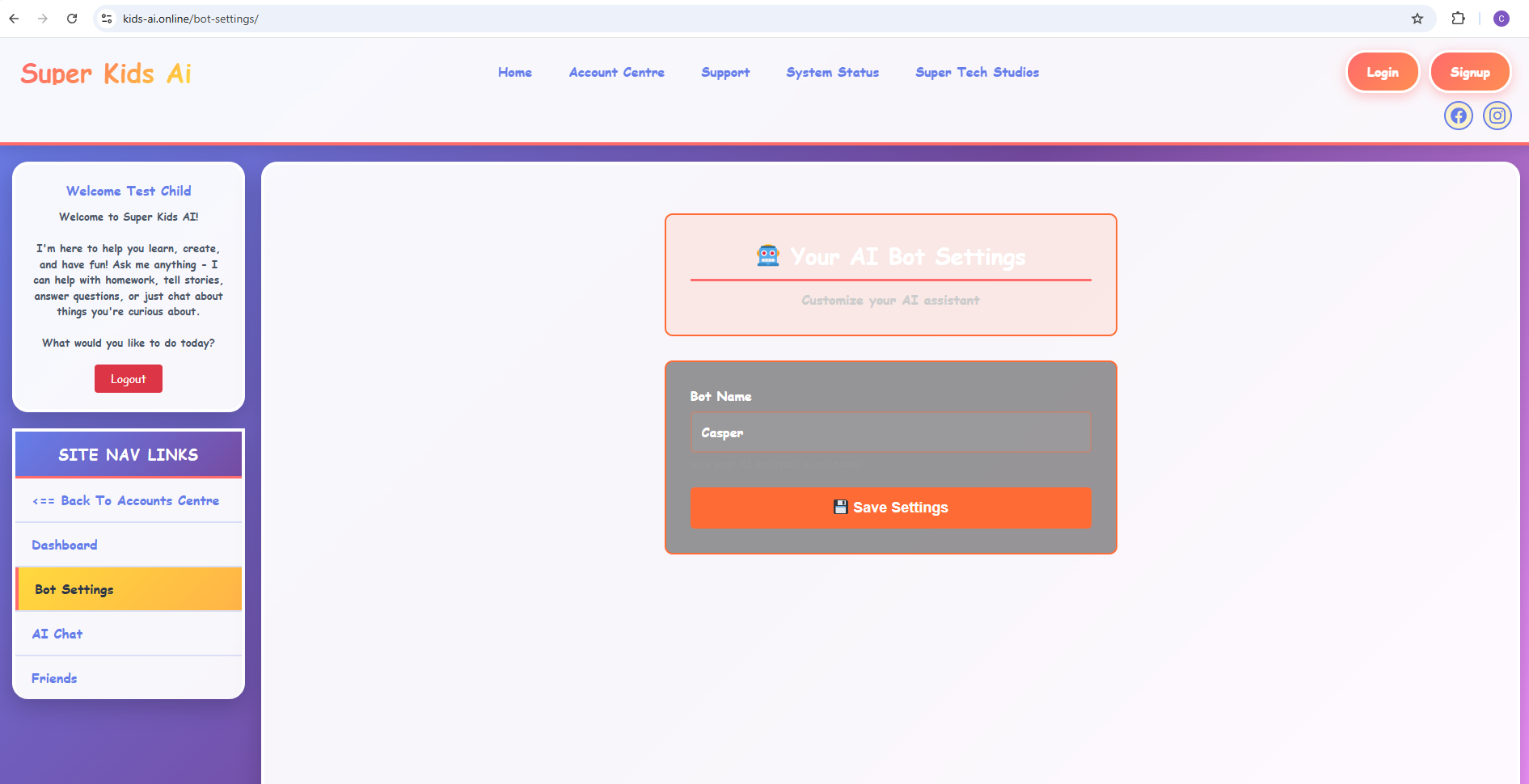Image resolution: width=1529 pixels, height=784 pixels.
Task: Click the red Logout button
Action: (129, 379)
